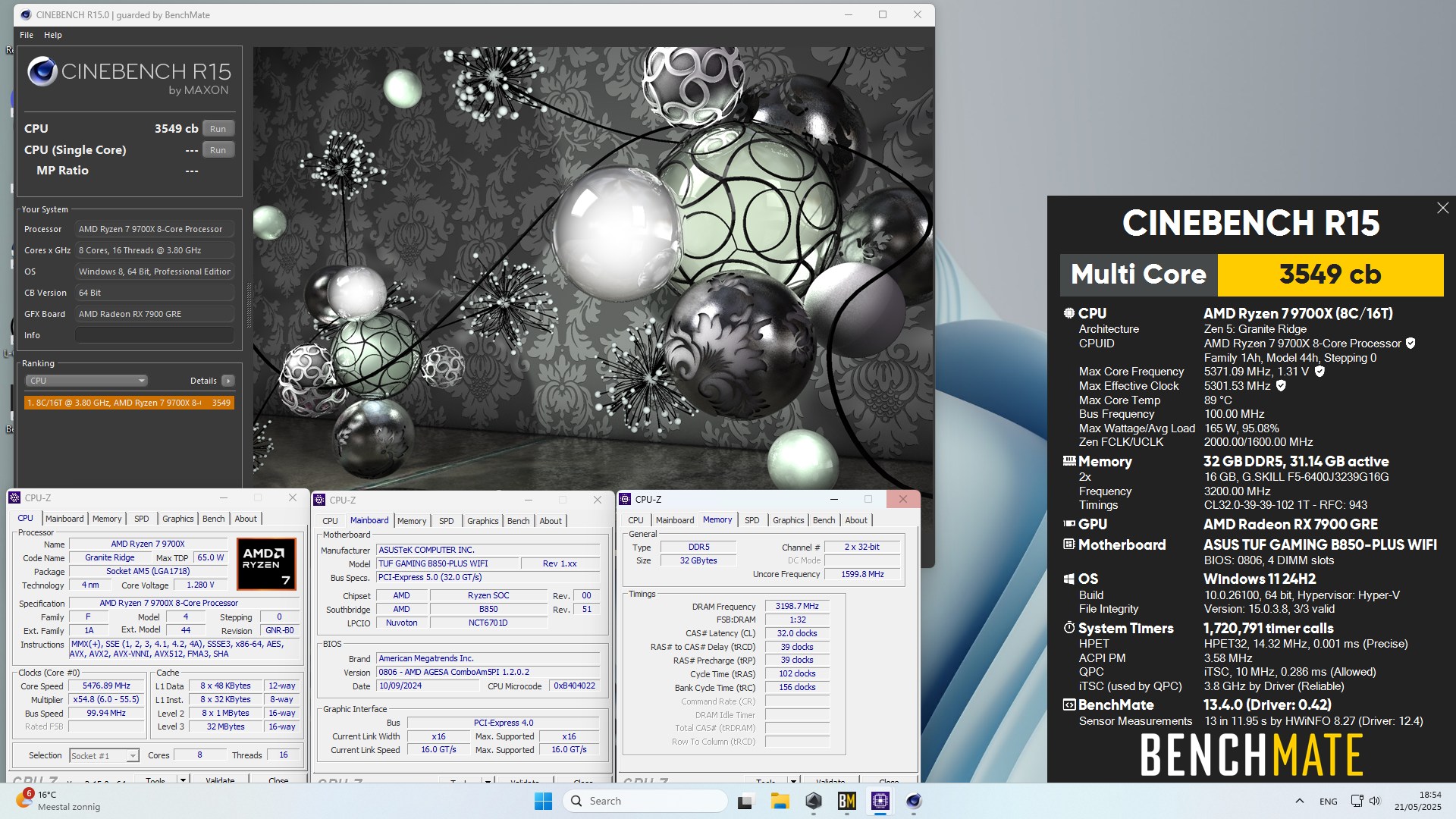Open Task View from the taskbar
This screenshot has width=1456, height=819.
[745, 801]
